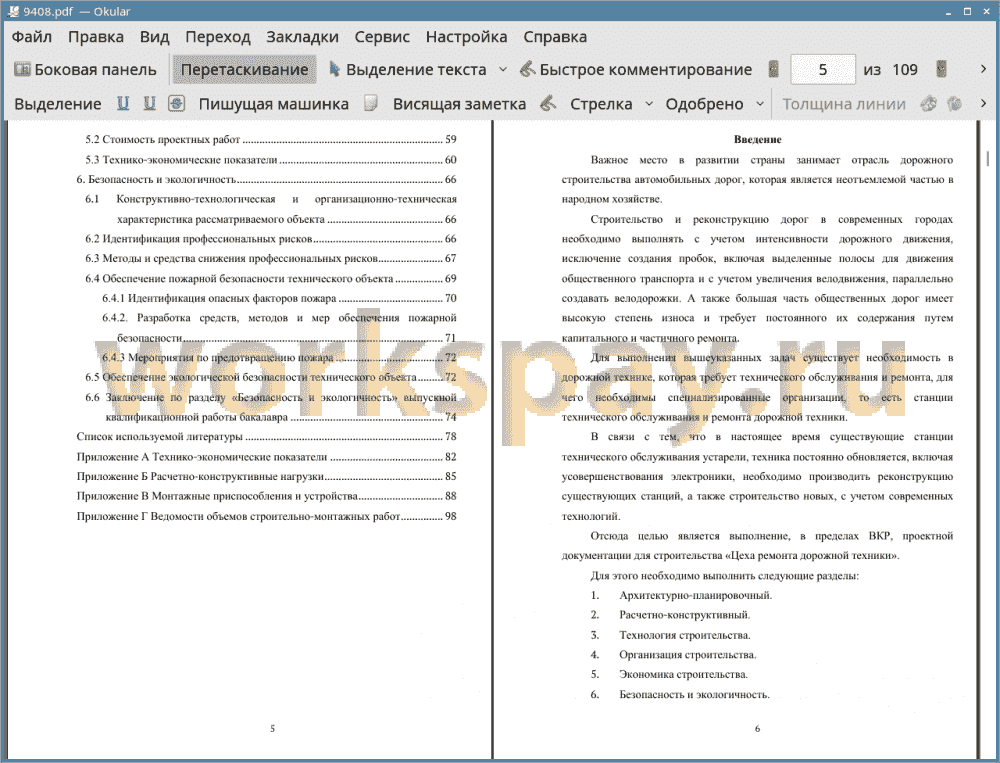
Task: Open the Закладки menu
Action: [x=302, y=37]
